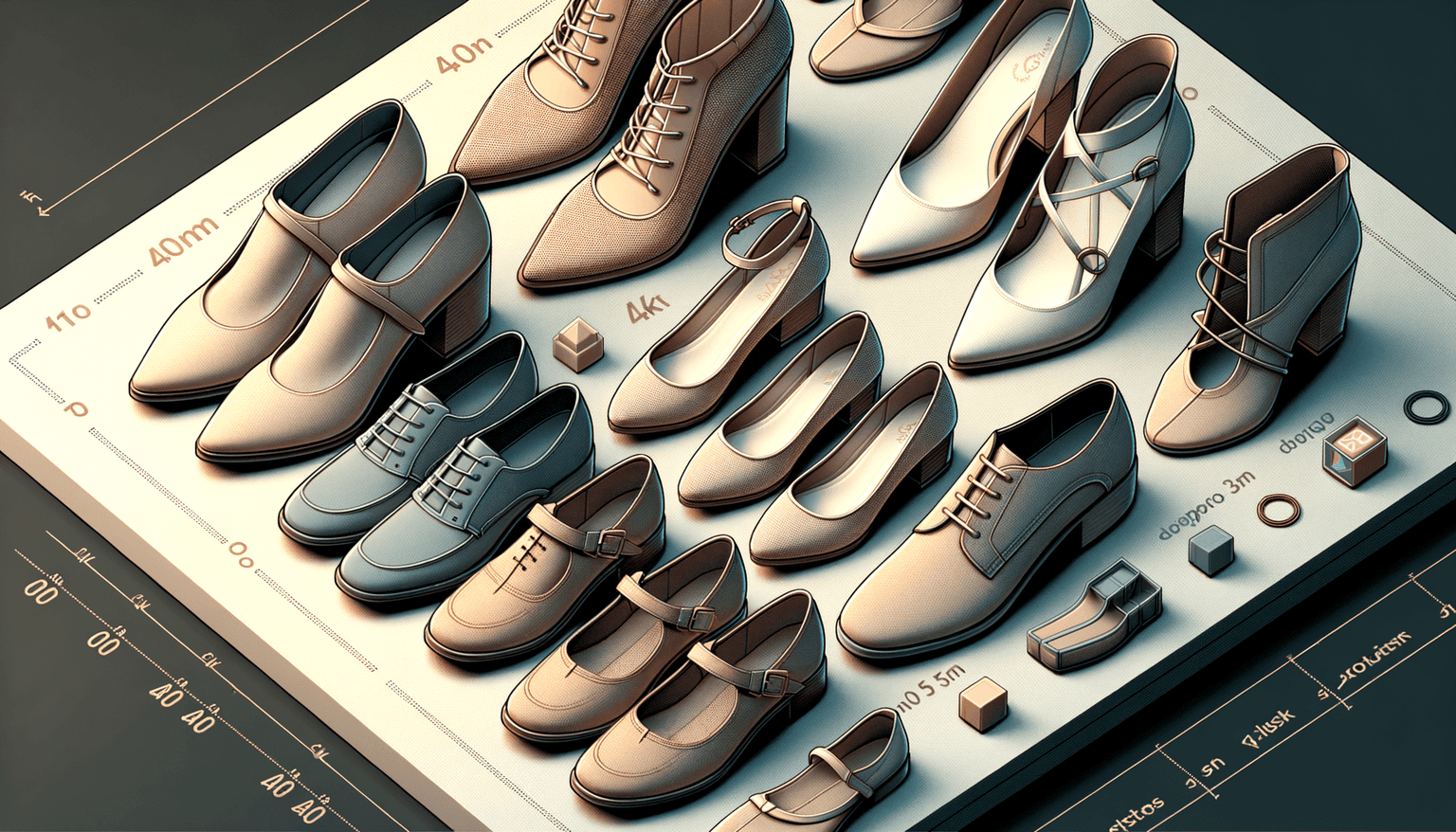Click the small beige cube beside "4Kt"
Screen dimensions: 1456x832
tap(576, 343)
